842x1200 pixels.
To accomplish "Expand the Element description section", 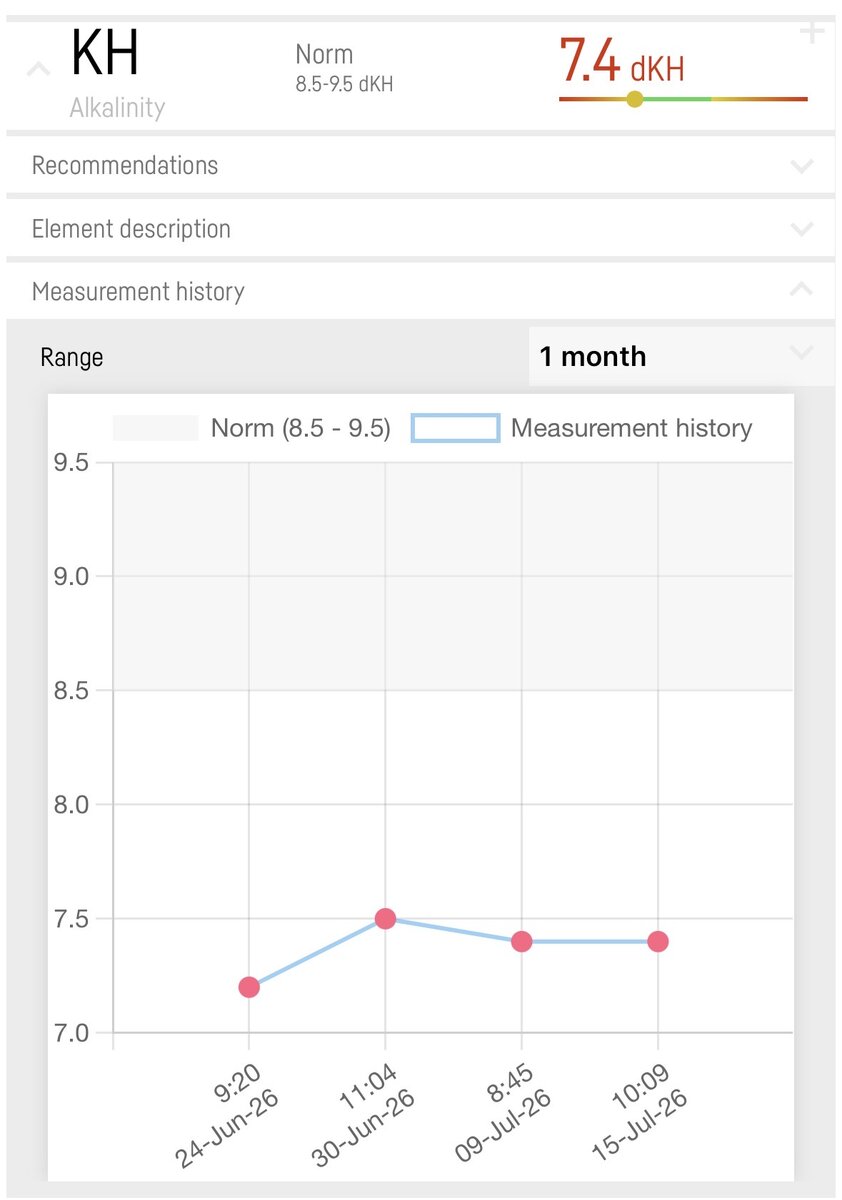I will tap(420, 229).
